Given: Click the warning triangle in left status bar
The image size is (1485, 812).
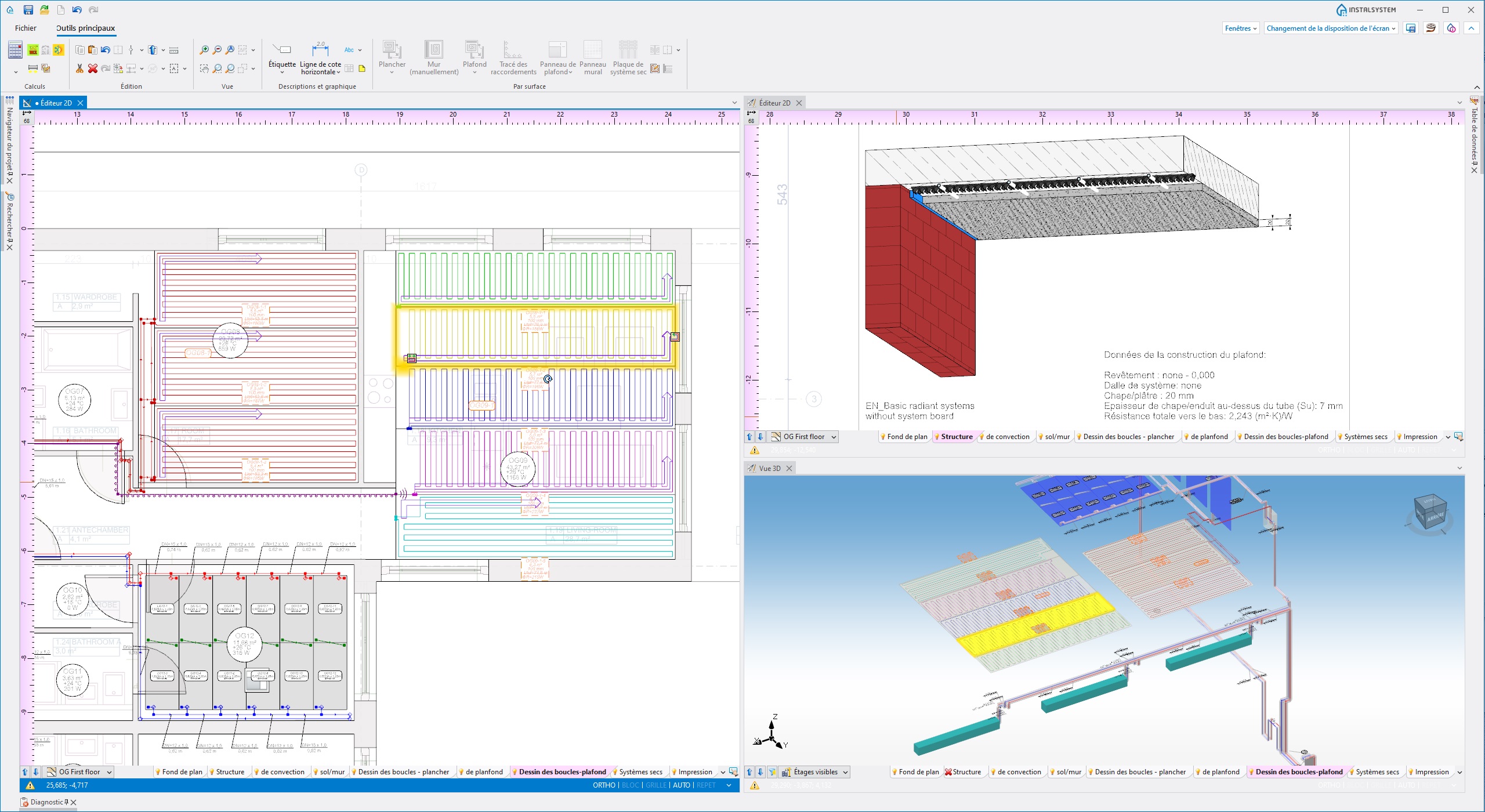Looking at the screenshot, I should click(31, 785).
